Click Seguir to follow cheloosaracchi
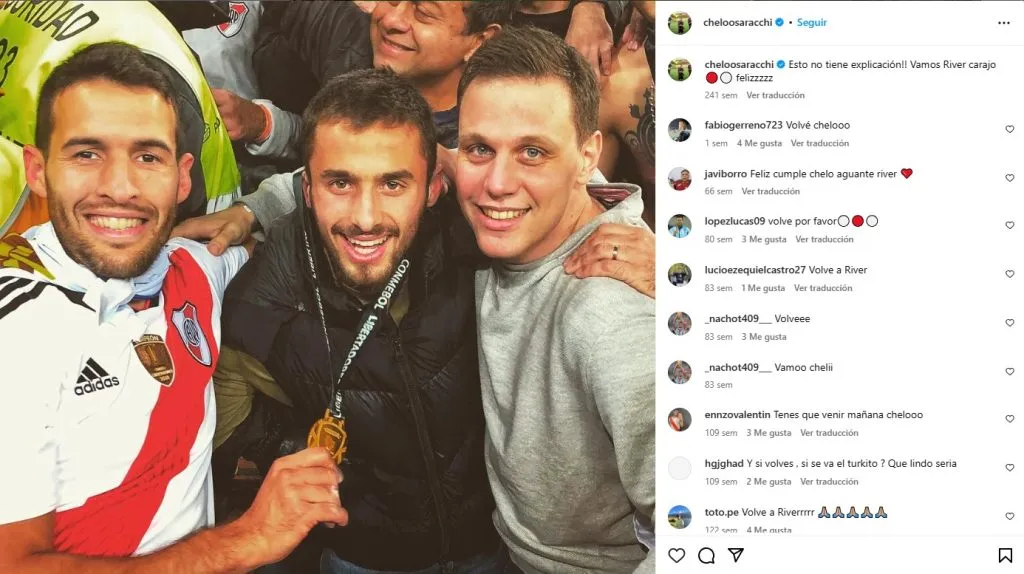The width and height of the screenshot is (1024, 574). coord(812,22)
